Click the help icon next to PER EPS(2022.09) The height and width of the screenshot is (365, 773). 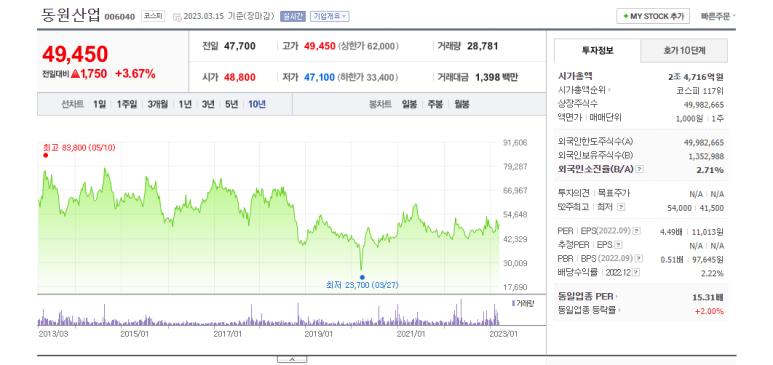pos(636,230)
